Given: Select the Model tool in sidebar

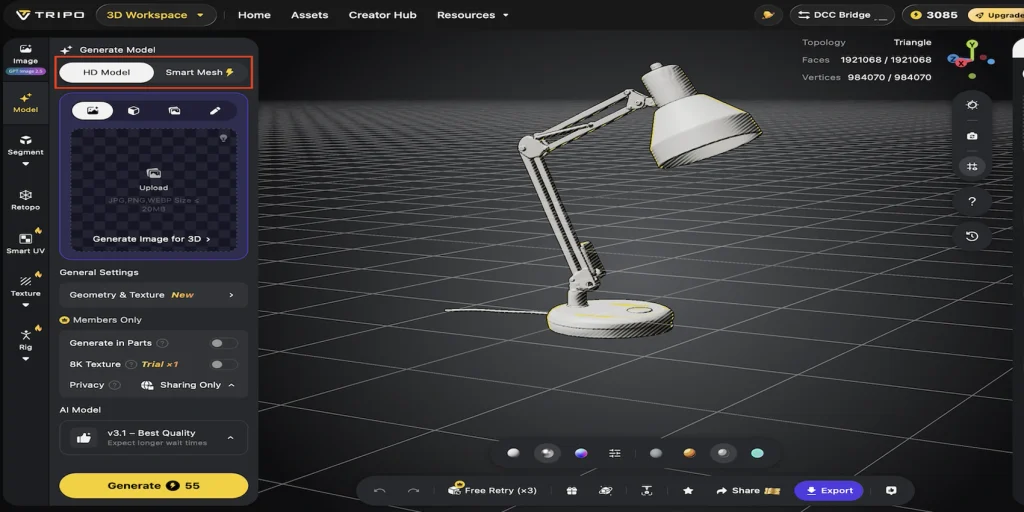Looking at the screenshot, I should pos(25,103).
